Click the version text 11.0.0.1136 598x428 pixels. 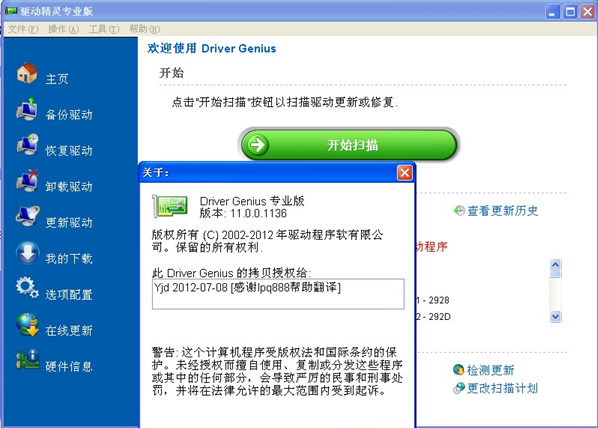(x=258, y=213)
